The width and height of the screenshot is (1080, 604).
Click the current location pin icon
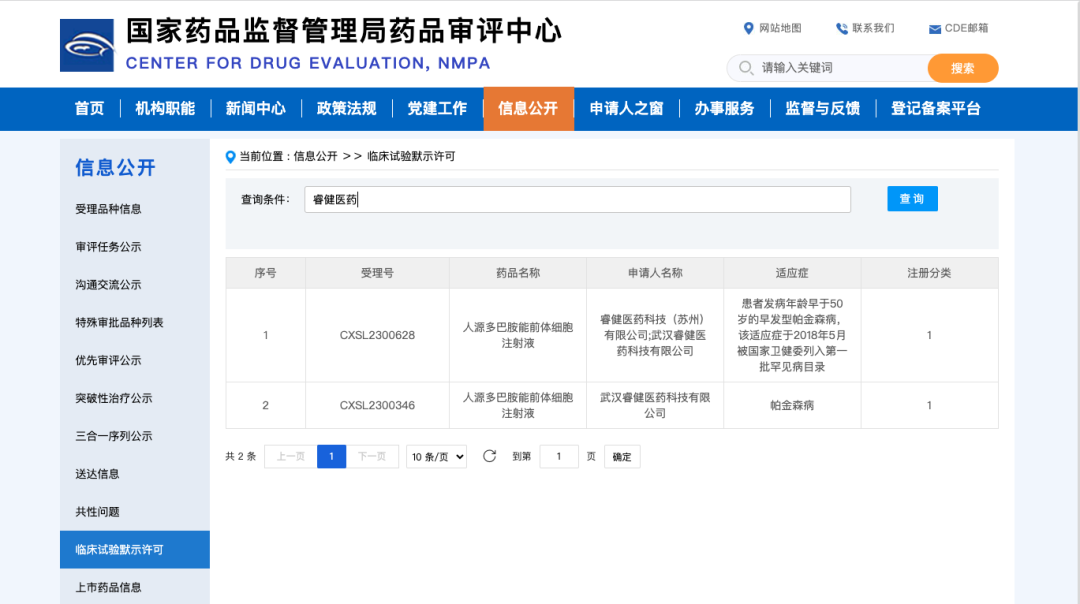pyautogui.click(x=231, y=156)
